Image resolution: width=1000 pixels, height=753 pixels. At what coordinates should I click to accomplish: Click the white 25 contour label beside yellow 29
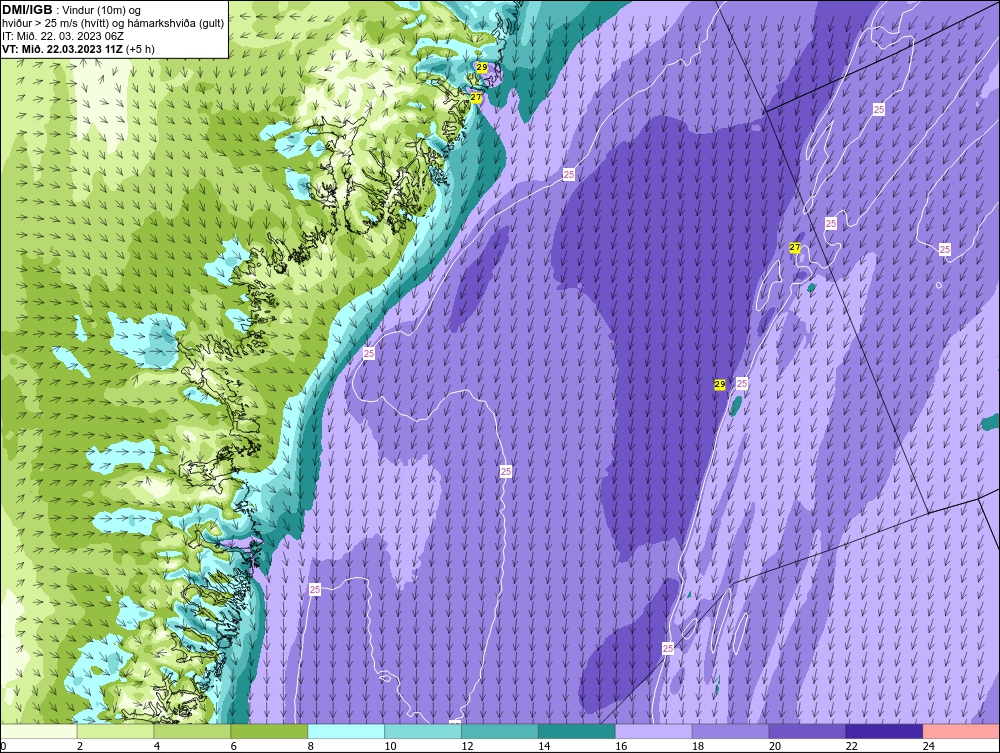(x=742, y=383)
